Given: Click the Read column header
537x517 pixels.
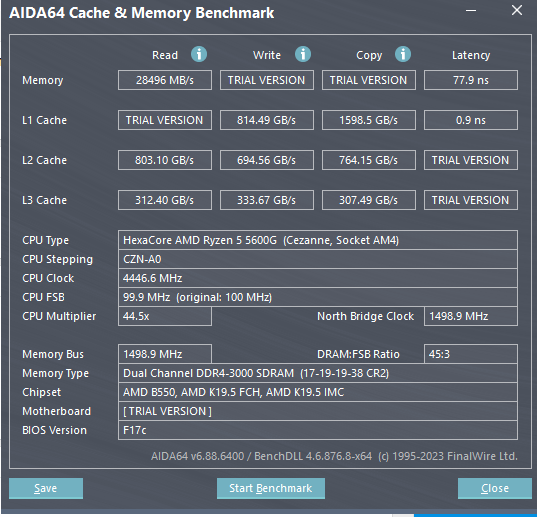Looking at the screenshot, I should tap(165, 55).
